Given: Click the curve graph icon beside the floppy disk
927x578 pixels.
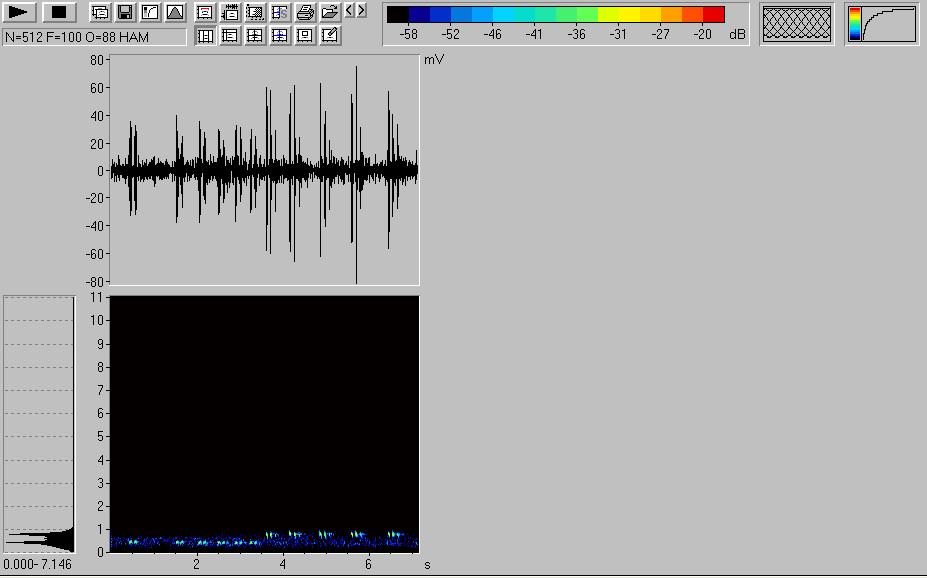Looking at the screenshot, I should tap(150, 13).
